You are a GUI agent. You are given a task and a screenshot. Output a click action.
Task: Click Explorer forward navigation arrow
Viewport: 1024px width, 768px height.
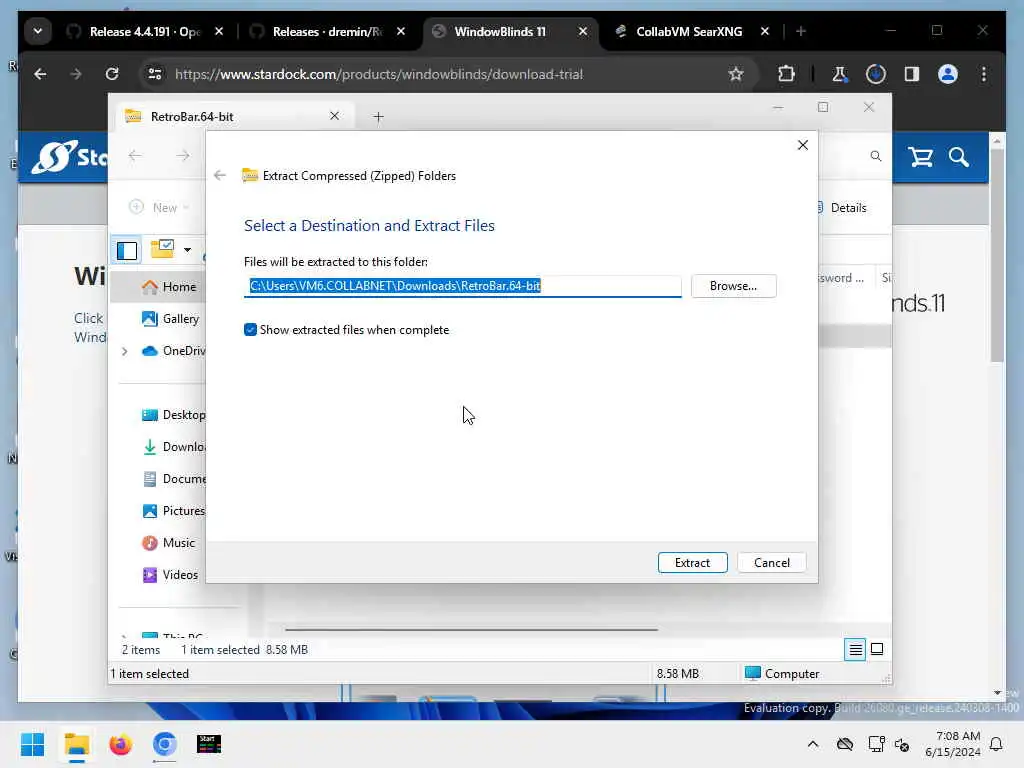pyautogui.click(x=183, y=155)
